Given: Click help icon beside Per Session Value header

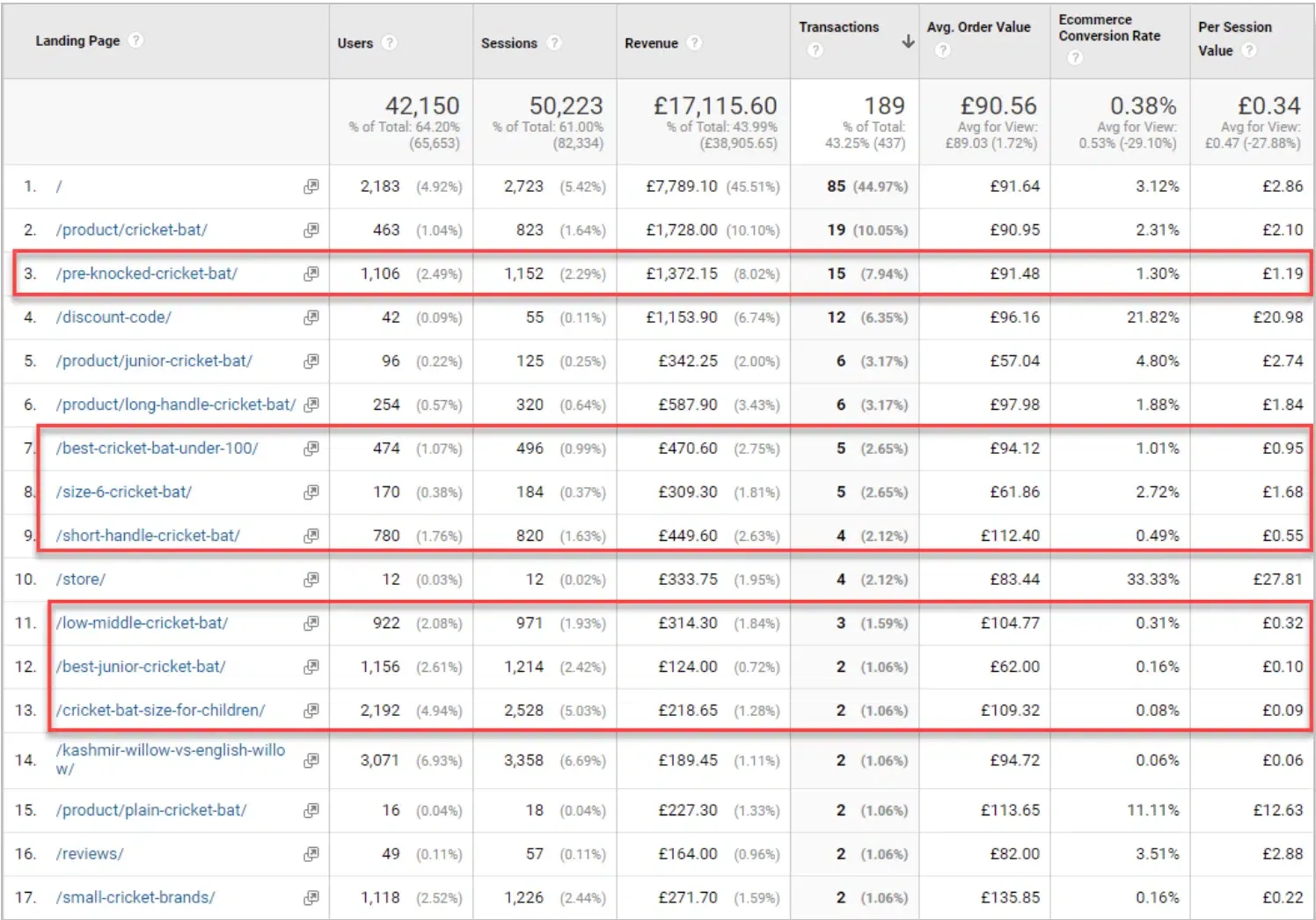Looking at the screenshot, I should (x=1249, y=50).
